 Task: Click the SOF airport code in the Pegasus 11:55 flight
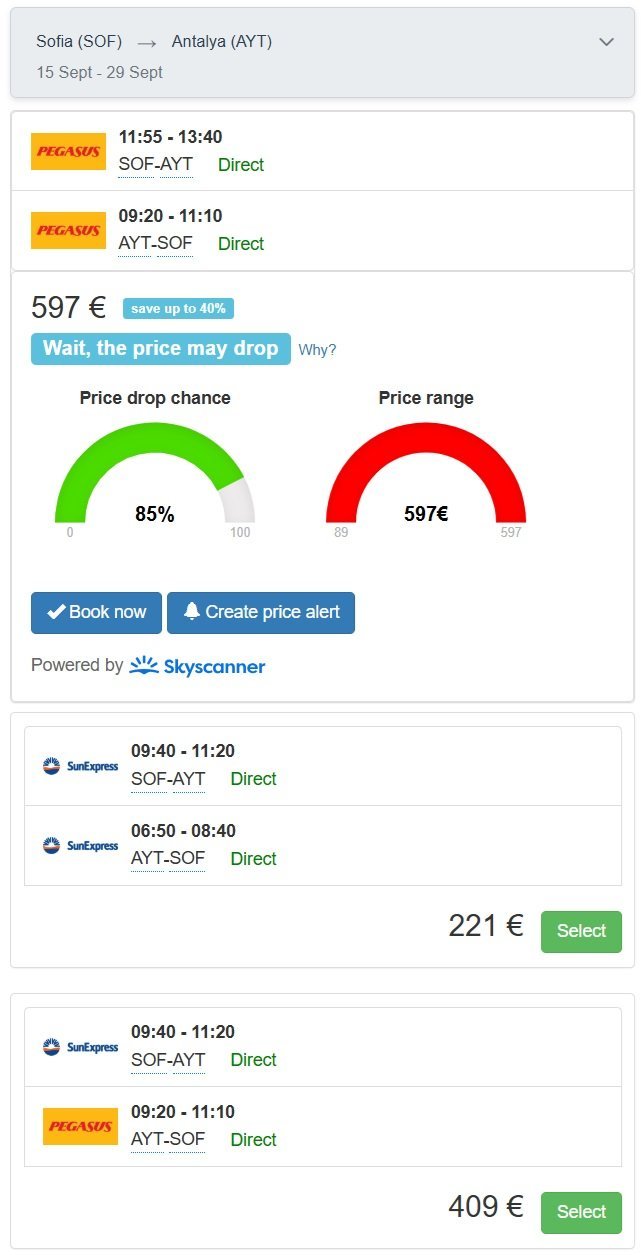tap(134, 165)
